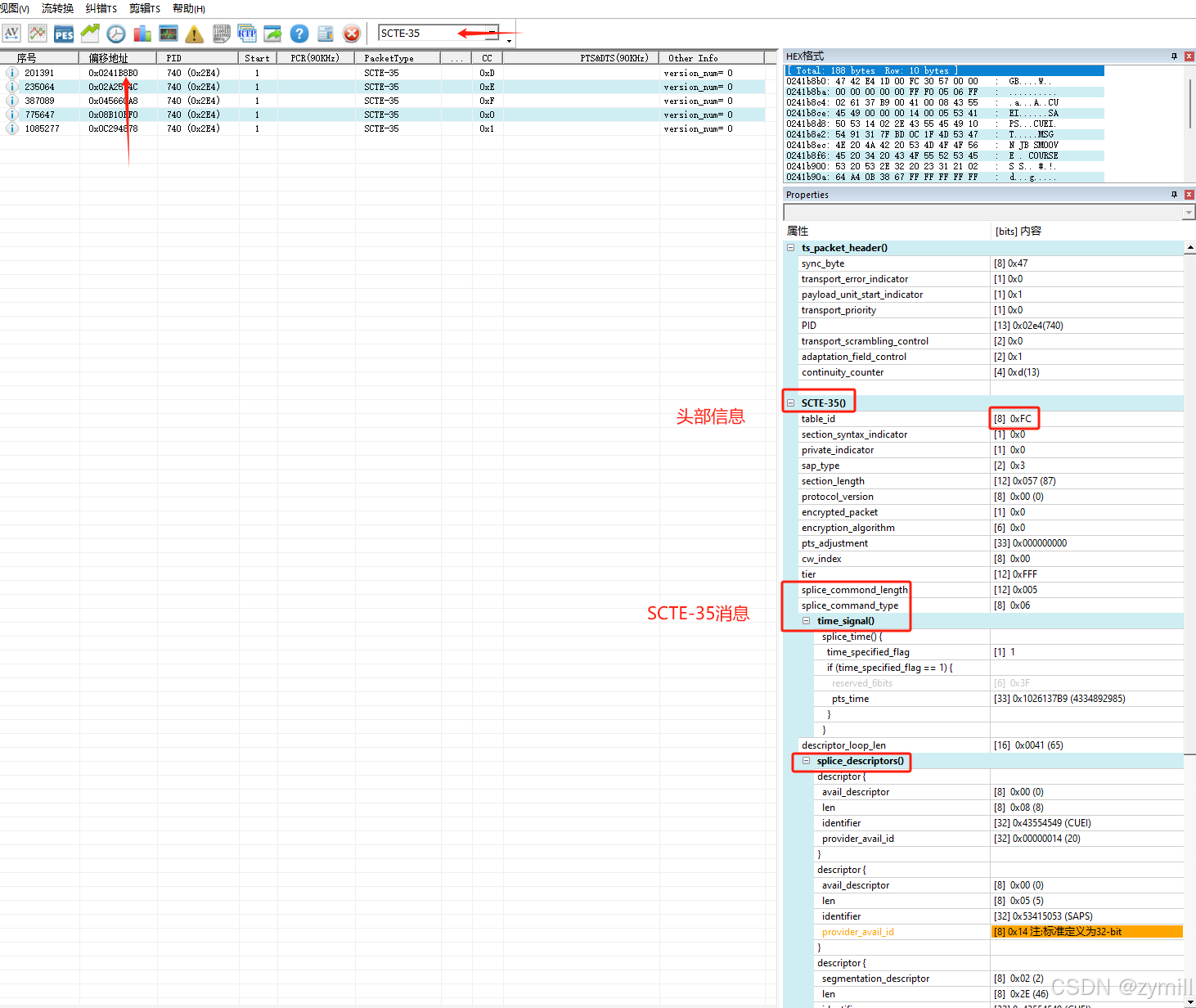The height and width of the screenshot is (1008, 1196).
Task: Select hex header row Total 188 bytes
Action: click(945, 70)
